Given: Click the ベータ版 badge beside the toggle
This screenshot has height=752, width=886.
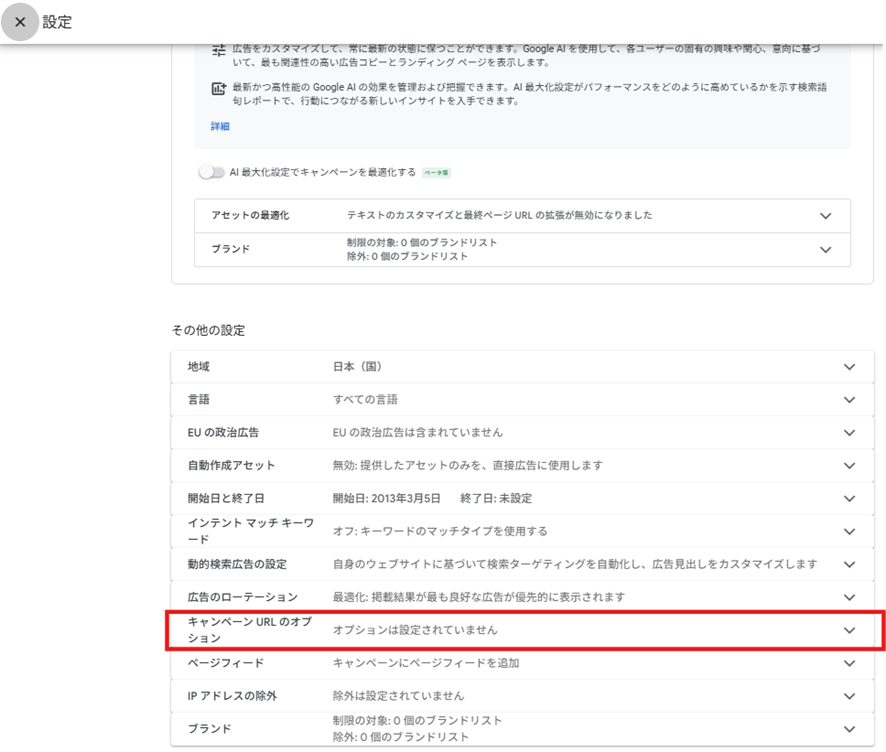Looking at the screenshot, I should click(436, 173).
